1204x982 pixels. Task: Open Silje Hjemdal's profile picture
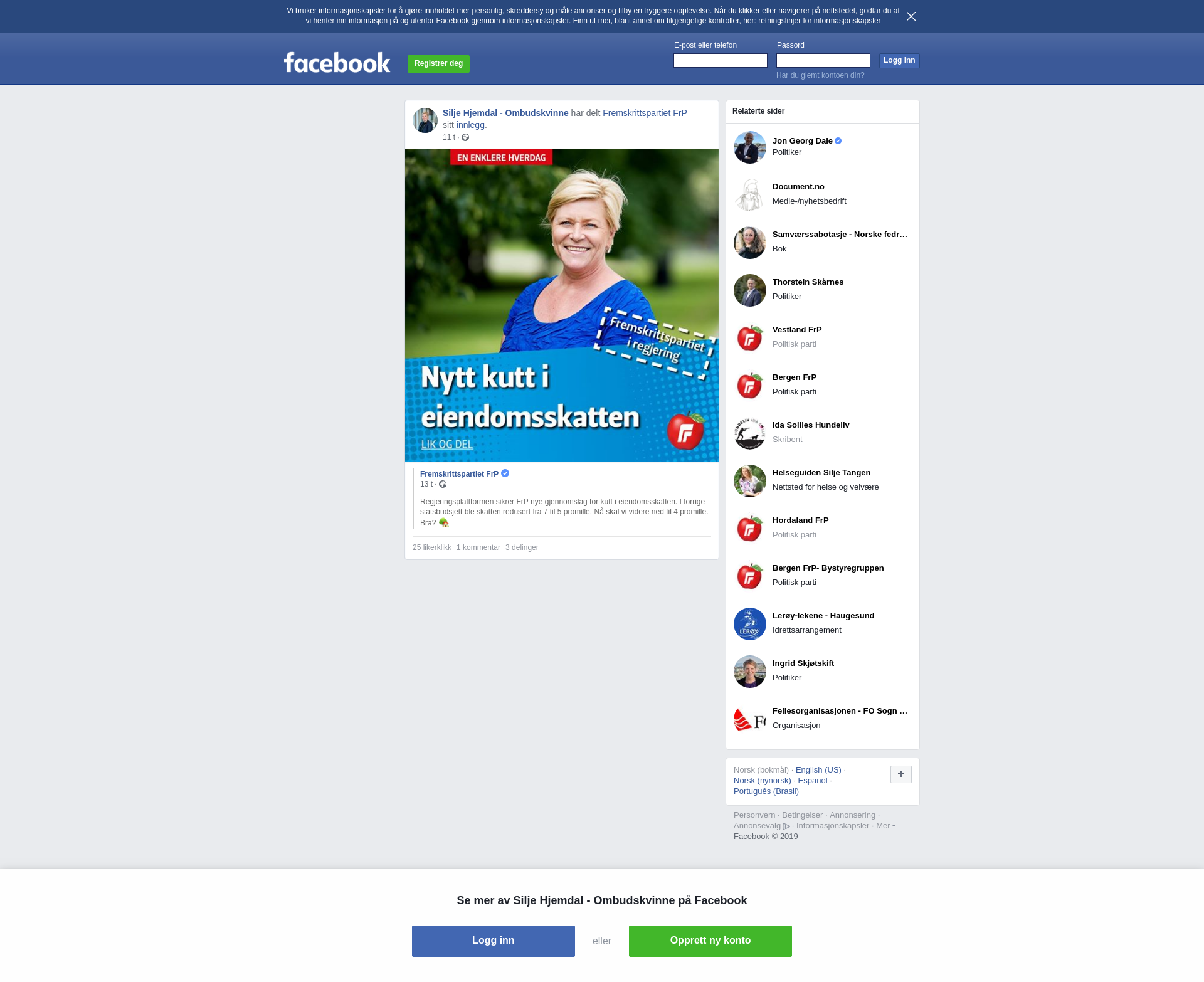coord(425,120)
